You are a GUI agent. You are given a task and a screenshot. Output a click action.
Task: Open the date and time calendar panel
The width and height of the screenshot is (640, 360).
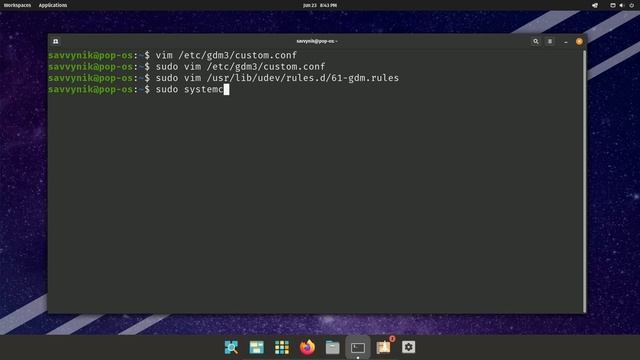click(x=320, y=5)
